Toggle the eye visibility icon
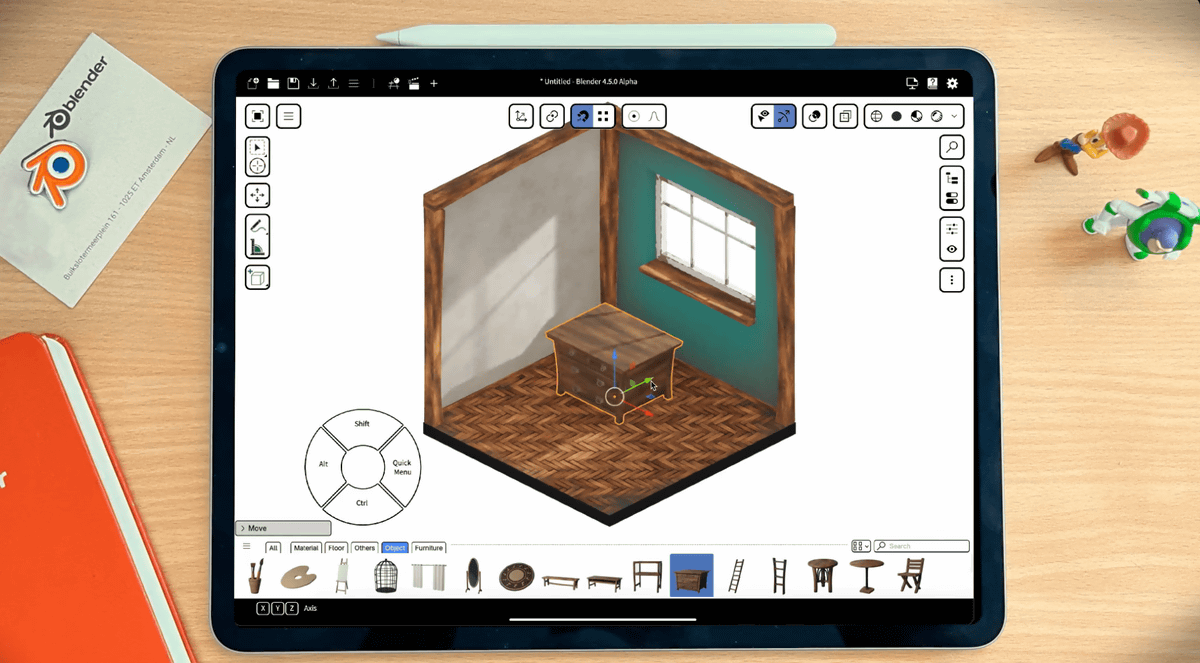 952,249
